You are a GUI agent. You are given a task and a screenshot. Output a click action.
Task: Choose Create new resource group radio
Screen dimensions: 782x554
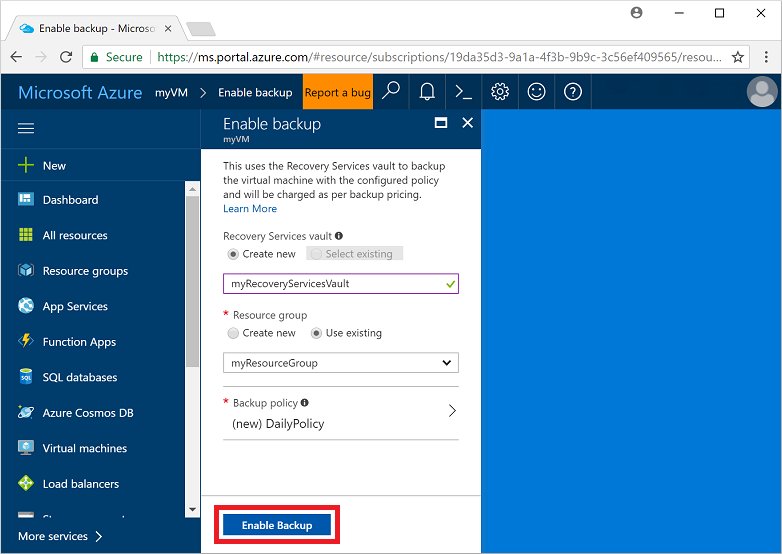pyautogui.click(x=233, y=333)
